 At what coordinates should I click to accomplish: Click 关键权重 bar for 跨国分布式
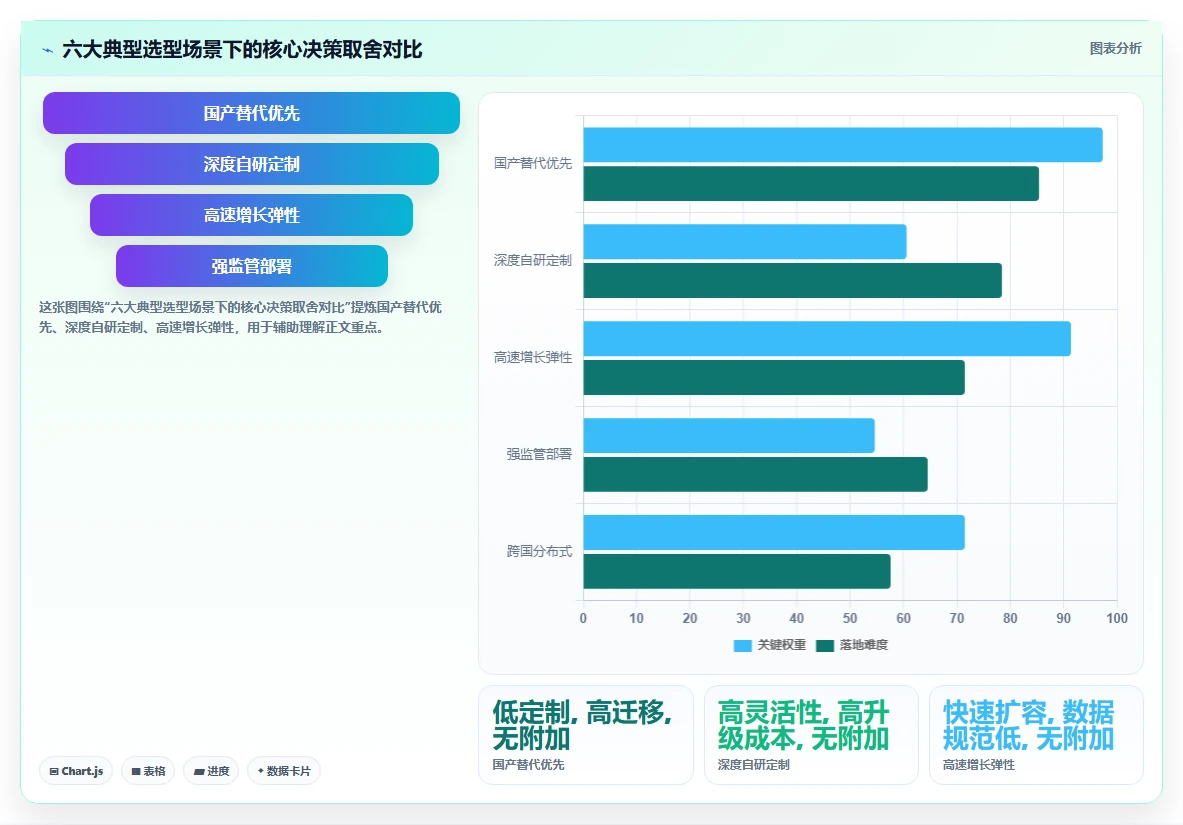[774, 532]
